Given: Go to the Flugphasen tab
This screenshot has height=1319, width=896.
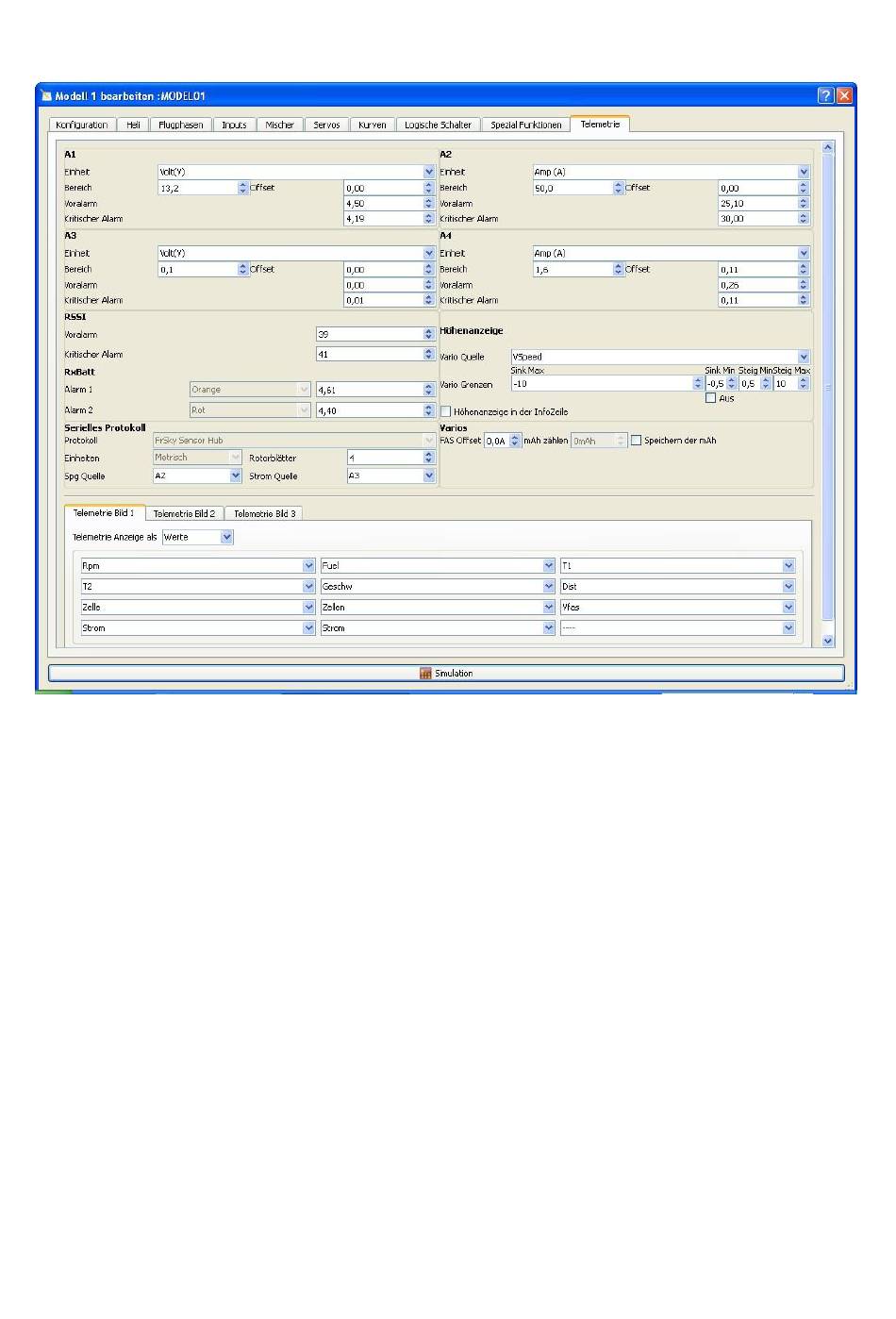Looking at the screenshot, I should (181, 125).
